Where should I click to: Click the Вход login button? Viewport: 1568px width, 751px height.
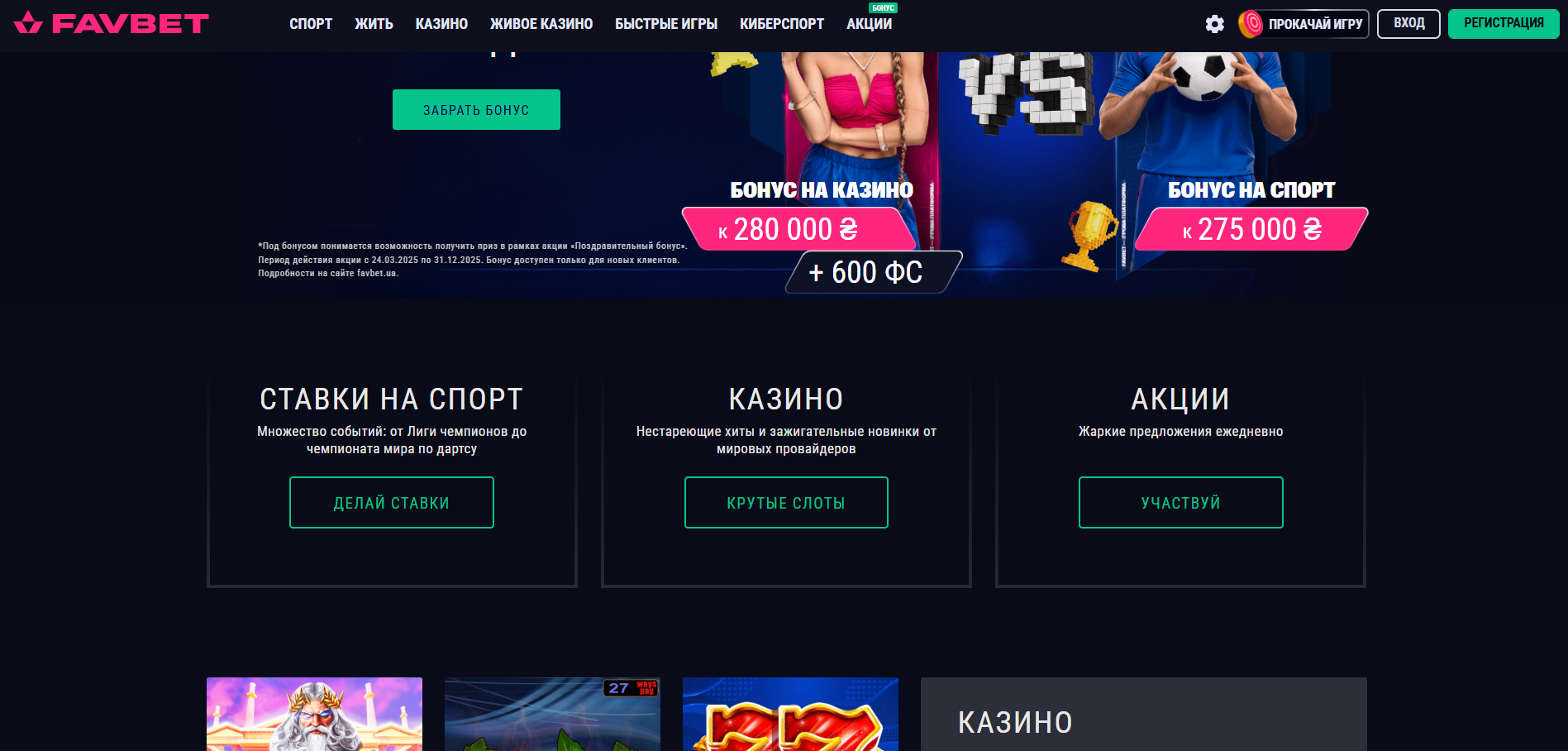pyautogui.click(x=1408, y=23)
